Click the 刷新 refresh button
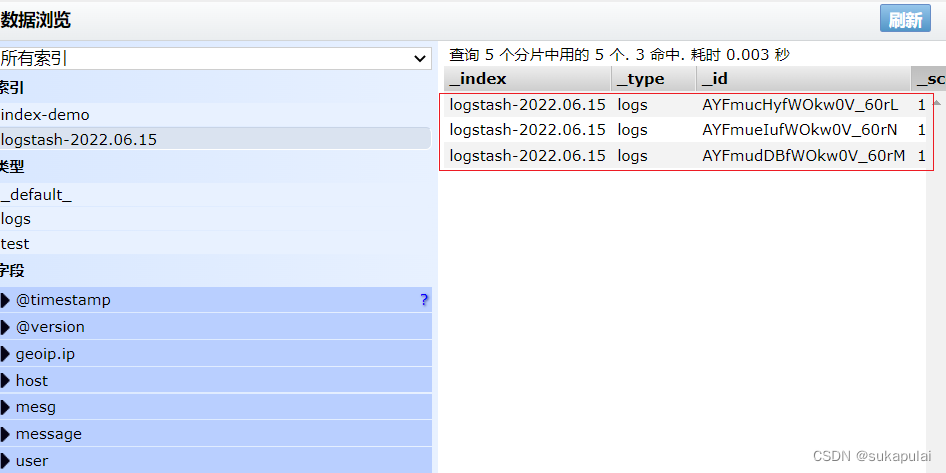Screen dimensions: 946x473 pyautogui.click(x=905, y=18)
